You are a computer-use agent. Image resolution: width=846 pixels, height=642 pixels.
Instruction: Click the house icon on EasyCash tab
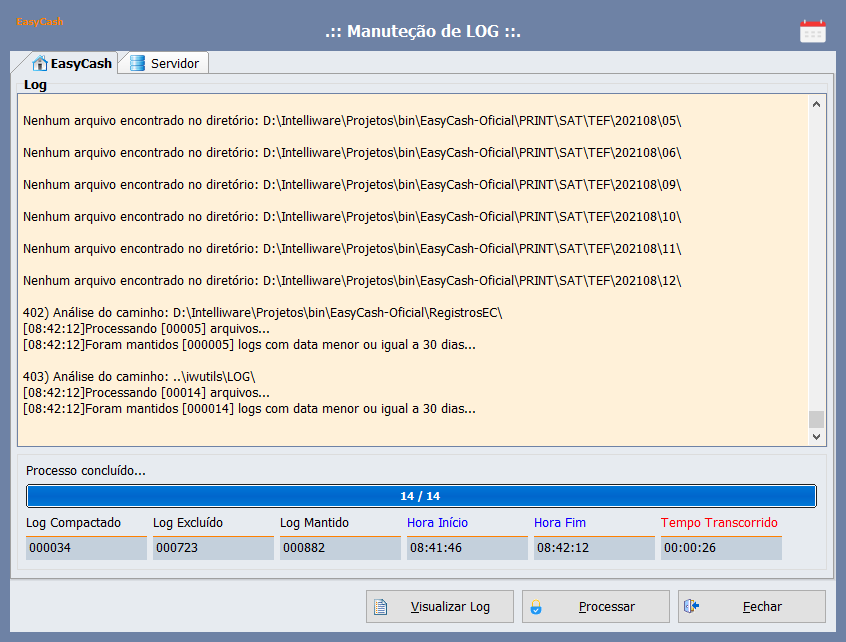(40, 63)
